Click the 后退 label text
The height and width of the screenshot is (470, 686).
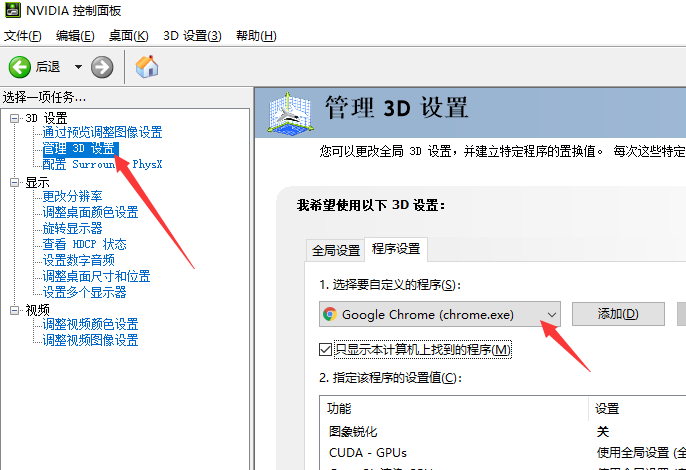pos(48,67)
